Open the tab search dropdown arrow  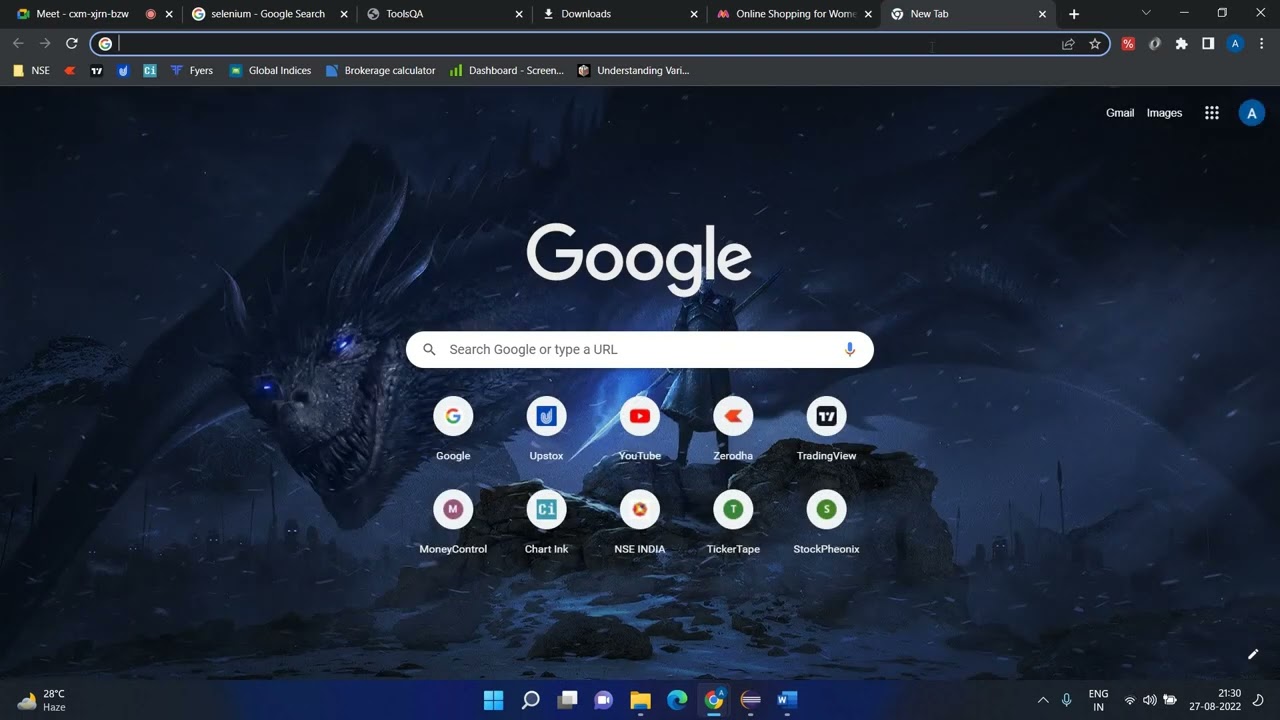1146,13
